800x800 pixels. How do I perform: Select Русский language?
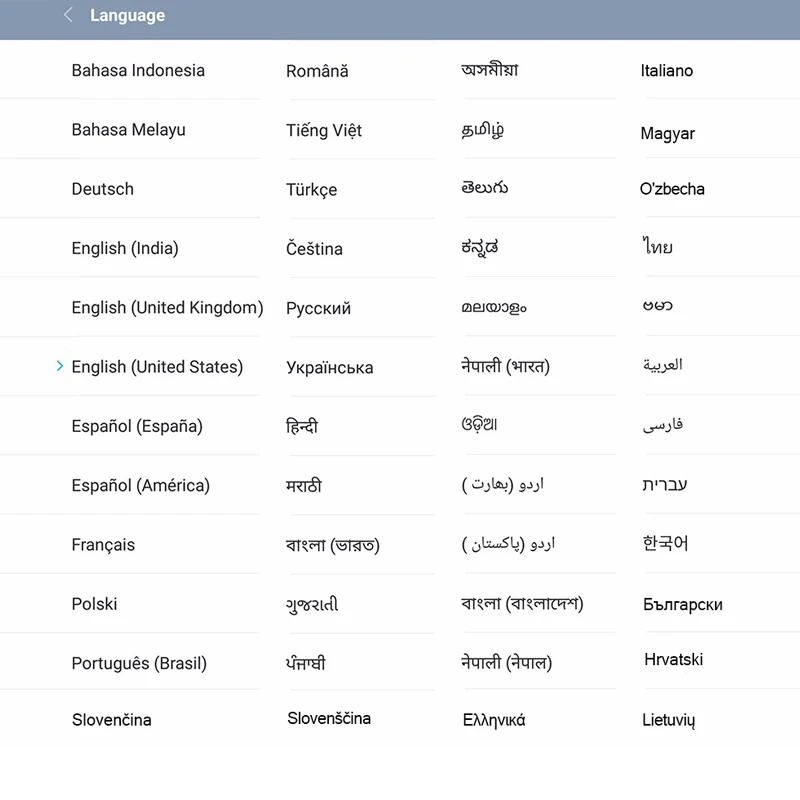point(318,309)
